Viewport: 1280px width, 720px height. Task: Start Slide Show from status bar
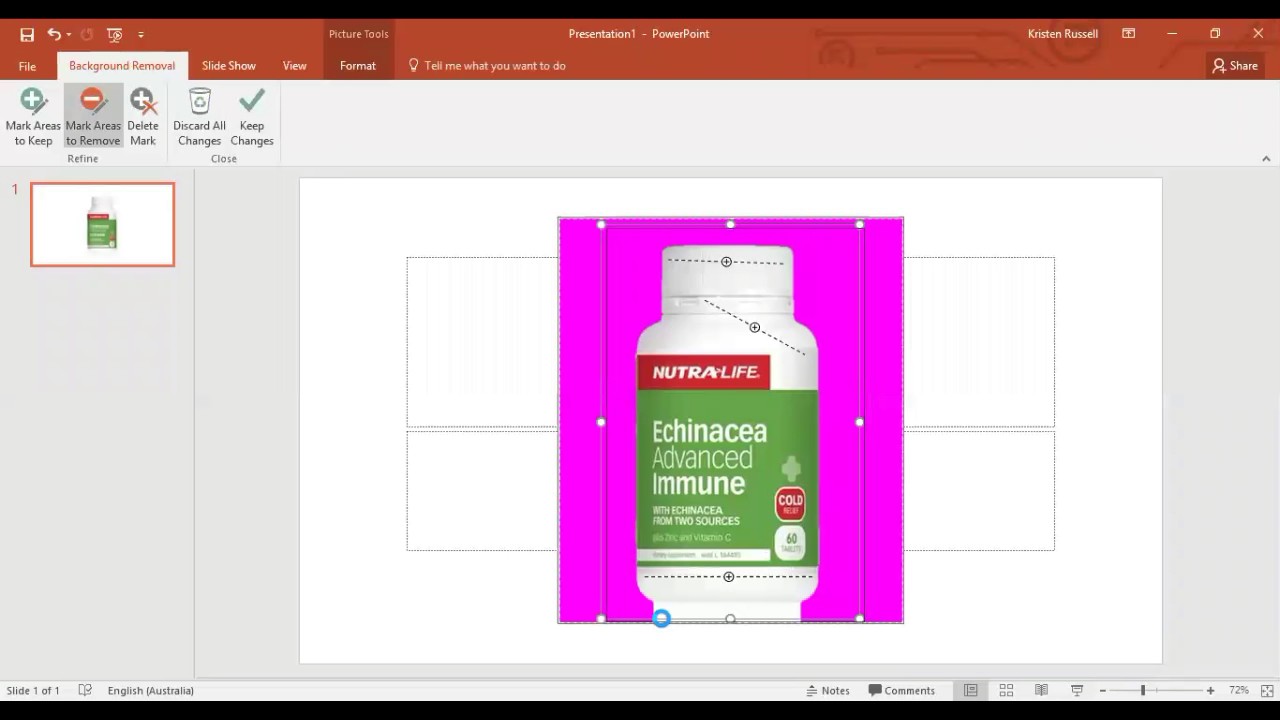point(1077,690)
